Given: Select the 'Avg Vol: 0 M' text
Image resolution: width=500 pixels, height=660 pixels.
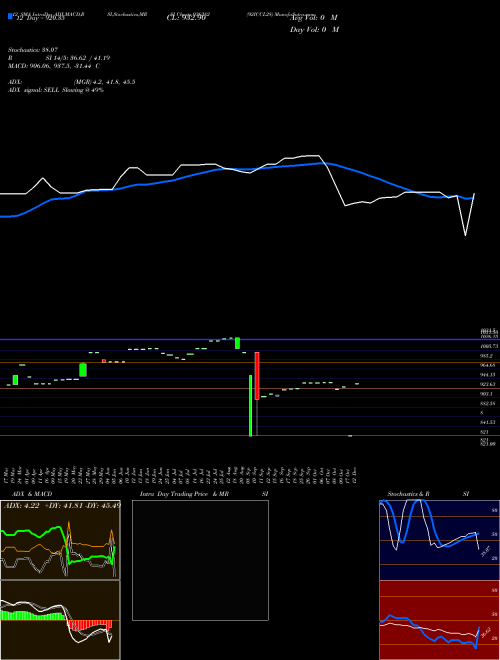Looking at the screenshot, I should [x=314, y=18].
